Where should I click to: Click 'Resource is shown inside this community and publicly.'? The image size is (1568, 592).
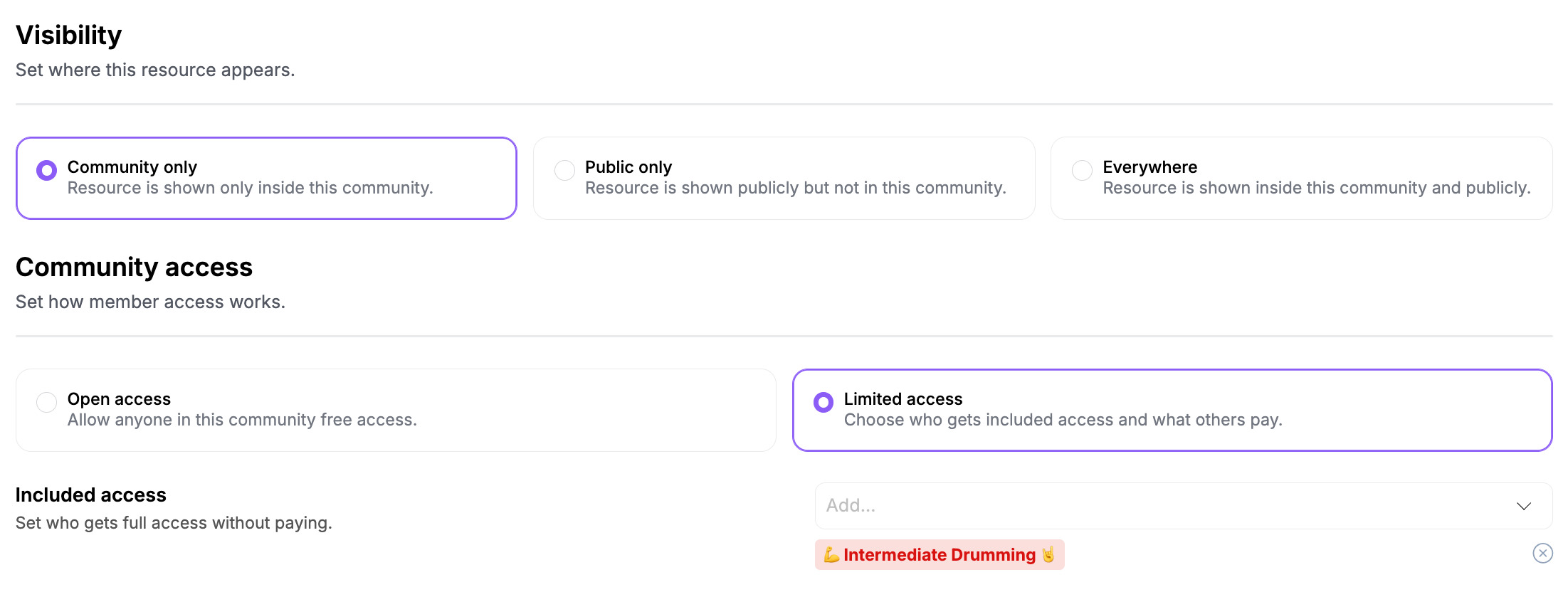pyautogui.click(x=1316, y=188)
